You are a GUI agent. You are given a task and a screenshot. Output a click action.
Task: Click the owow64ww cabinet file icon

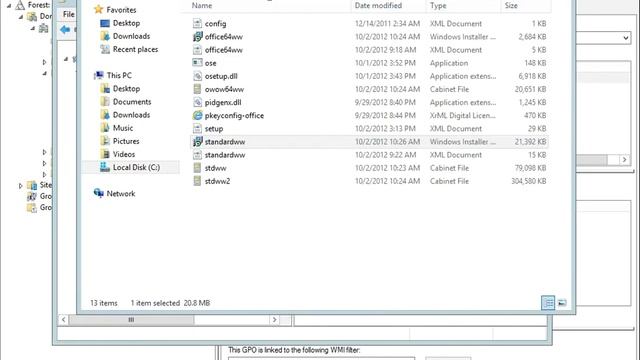197,89
